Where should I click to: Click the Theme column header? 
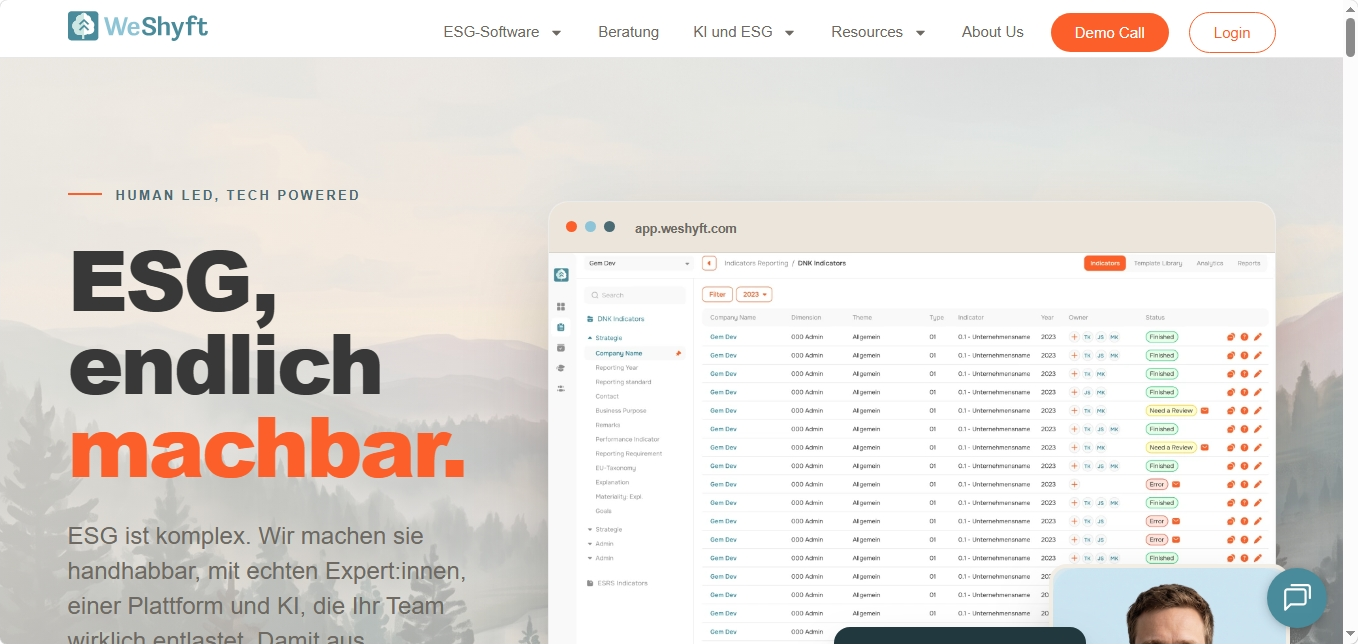tap(862, 317)
